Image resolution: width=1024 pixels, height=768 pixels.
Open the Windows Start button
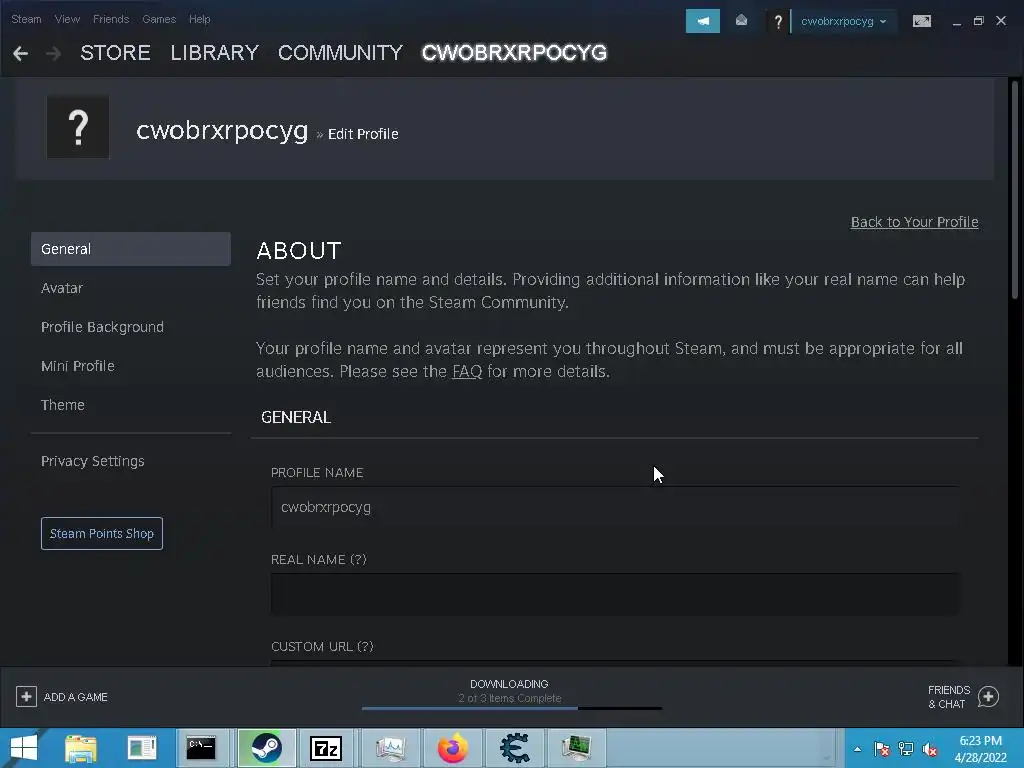point(24,748)
